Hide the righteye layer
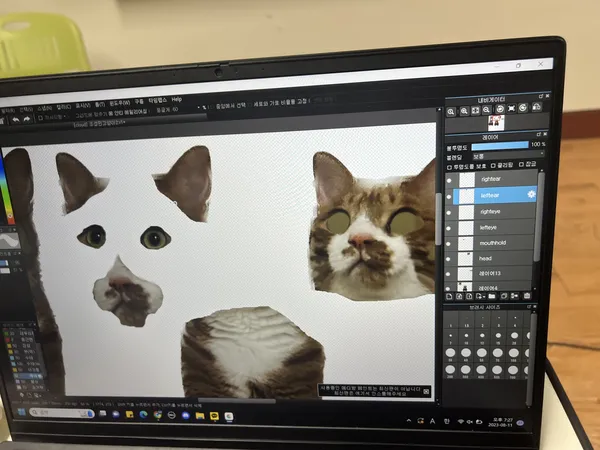Image resolution: width=600 pixels, height=450 pixels. (449, 213)
